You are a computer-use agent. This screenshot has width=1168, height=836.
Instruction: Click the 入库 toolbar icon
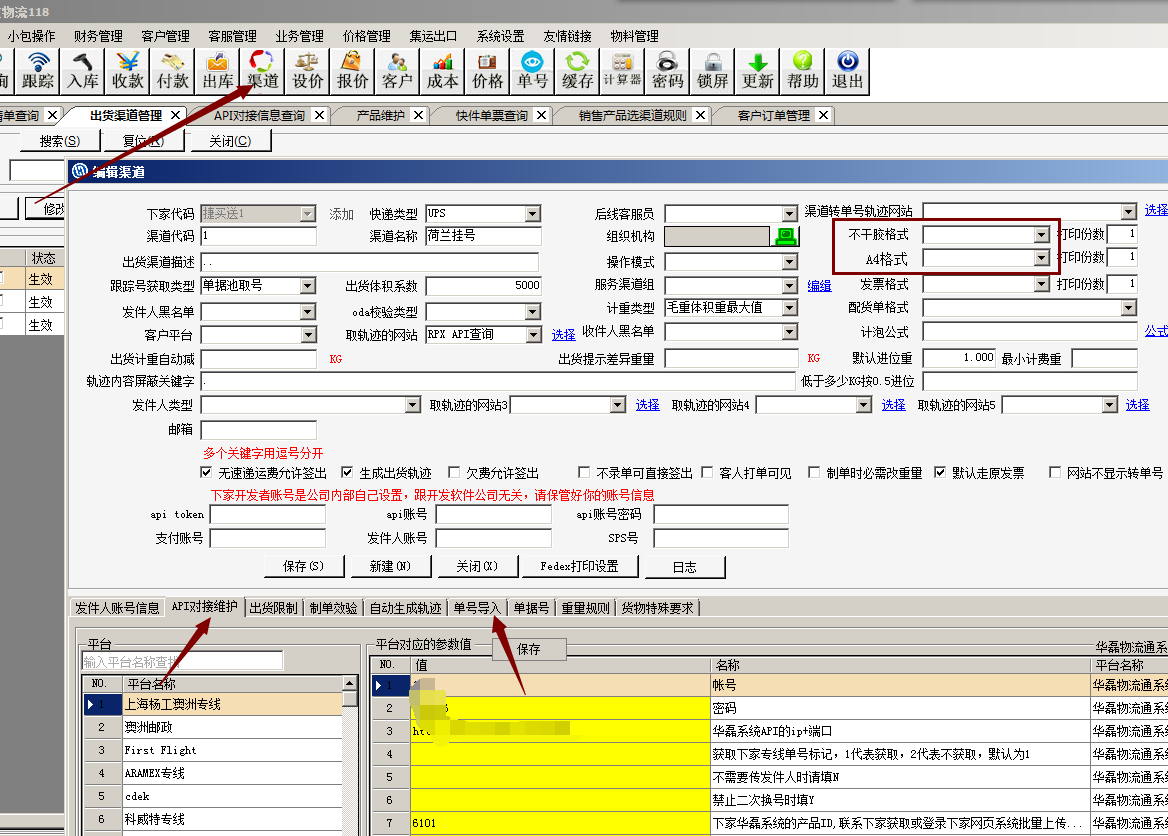click(83, 72)
